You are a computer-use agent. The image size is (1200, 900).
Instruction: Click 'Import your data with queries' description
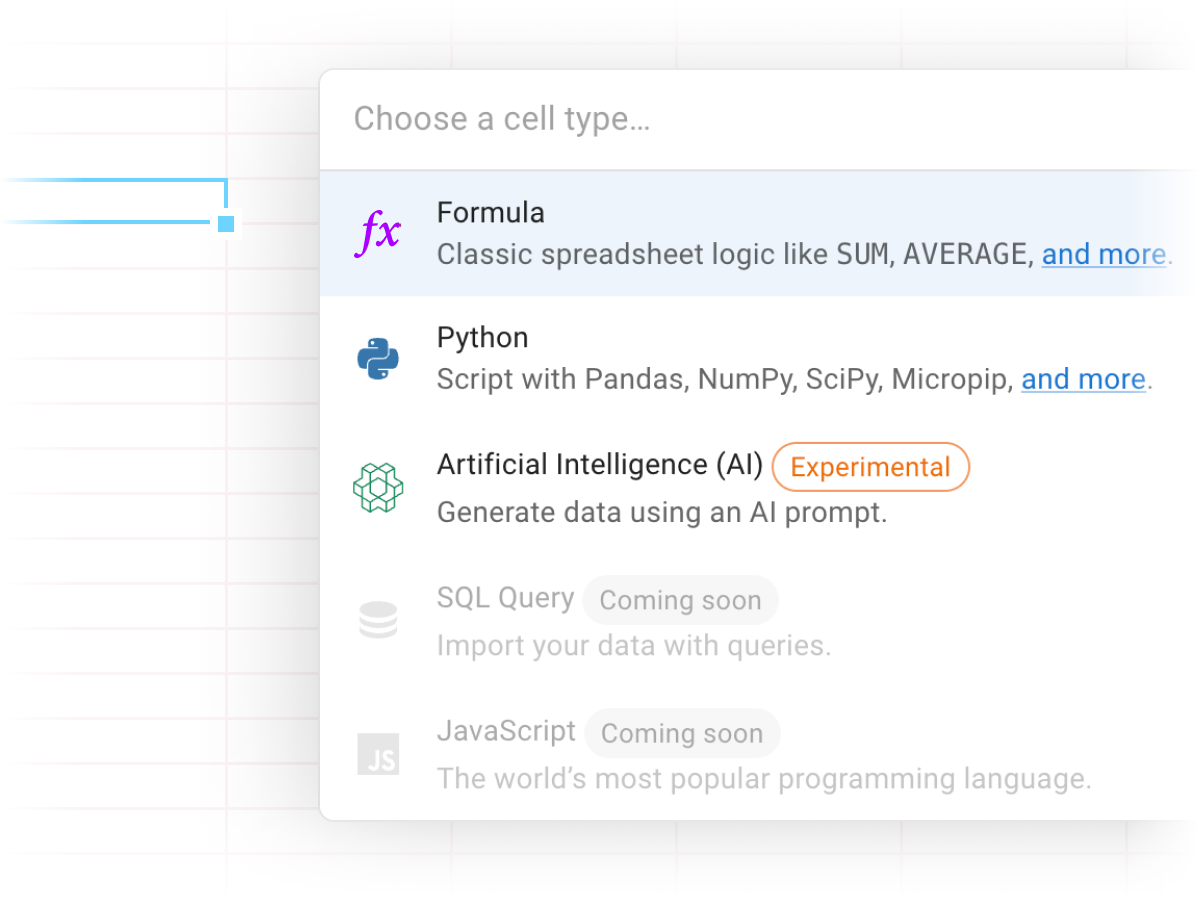pos(634,645)
